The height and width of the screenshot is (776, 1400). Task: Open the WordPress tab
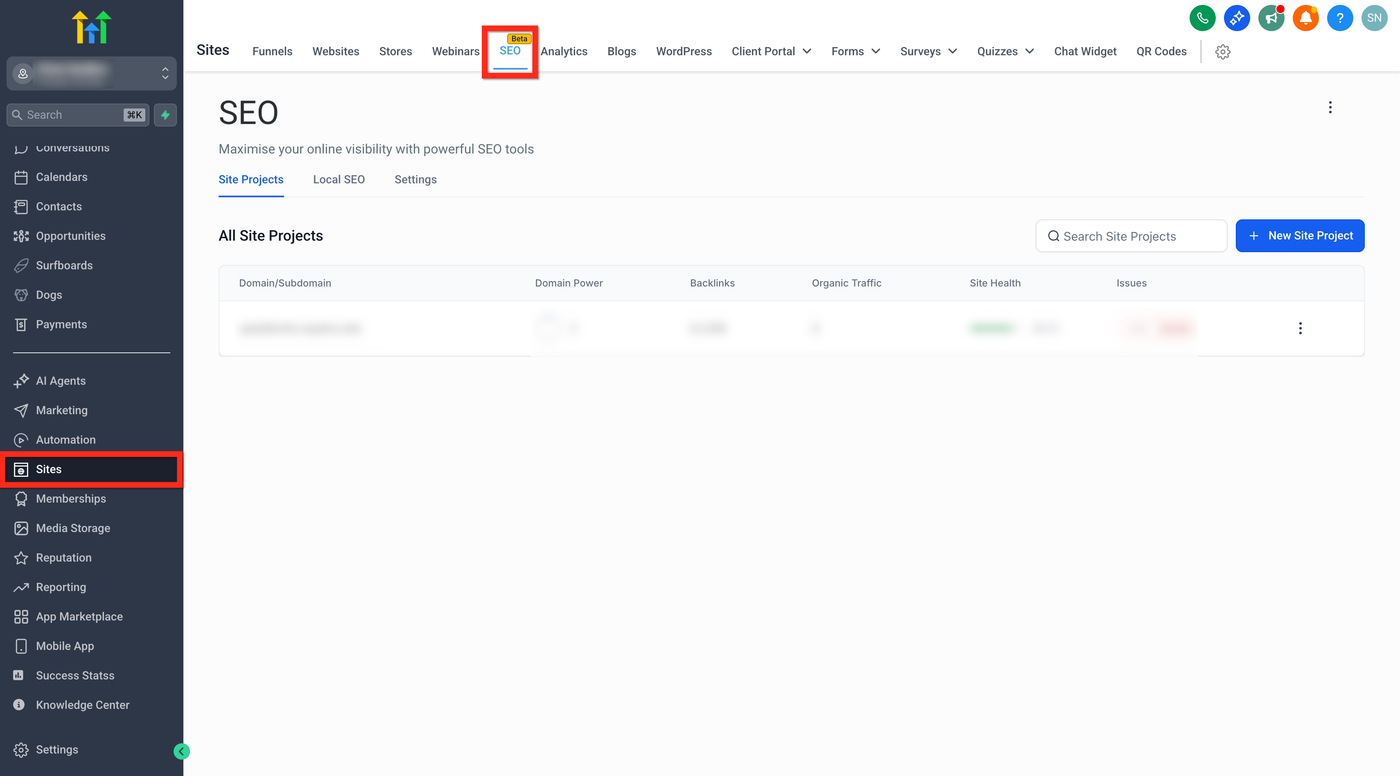point(684,51)
